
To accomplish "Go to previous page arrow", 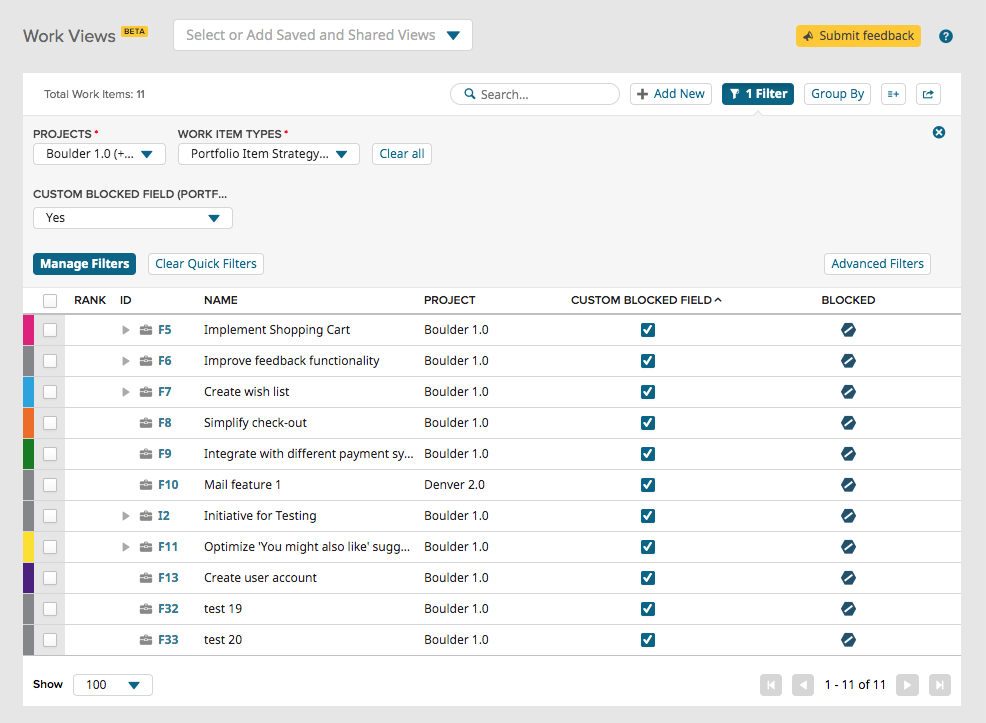I will click(x=802, y=685).
